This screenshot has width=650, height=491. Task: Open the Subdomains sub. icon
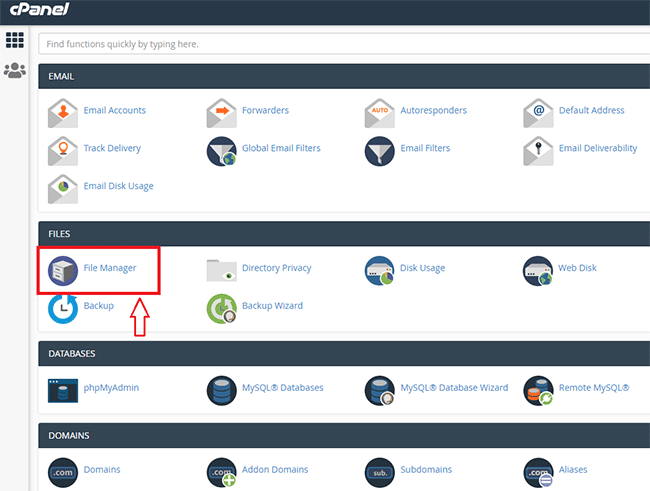coord(379,473)
